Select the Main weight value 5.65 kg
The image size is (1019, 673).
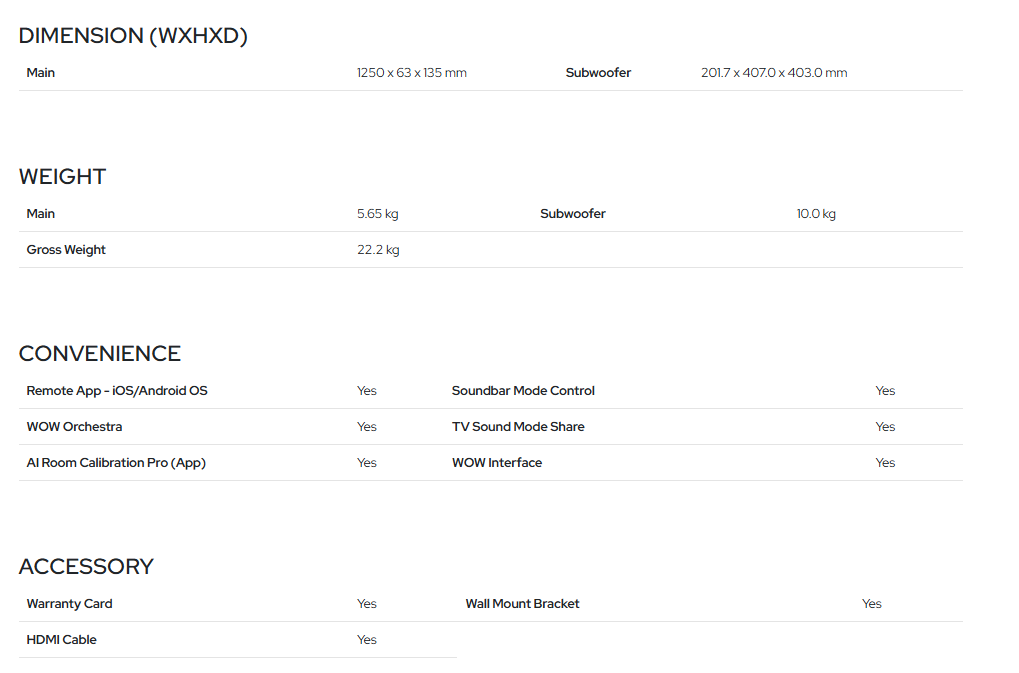coord(378,214)
